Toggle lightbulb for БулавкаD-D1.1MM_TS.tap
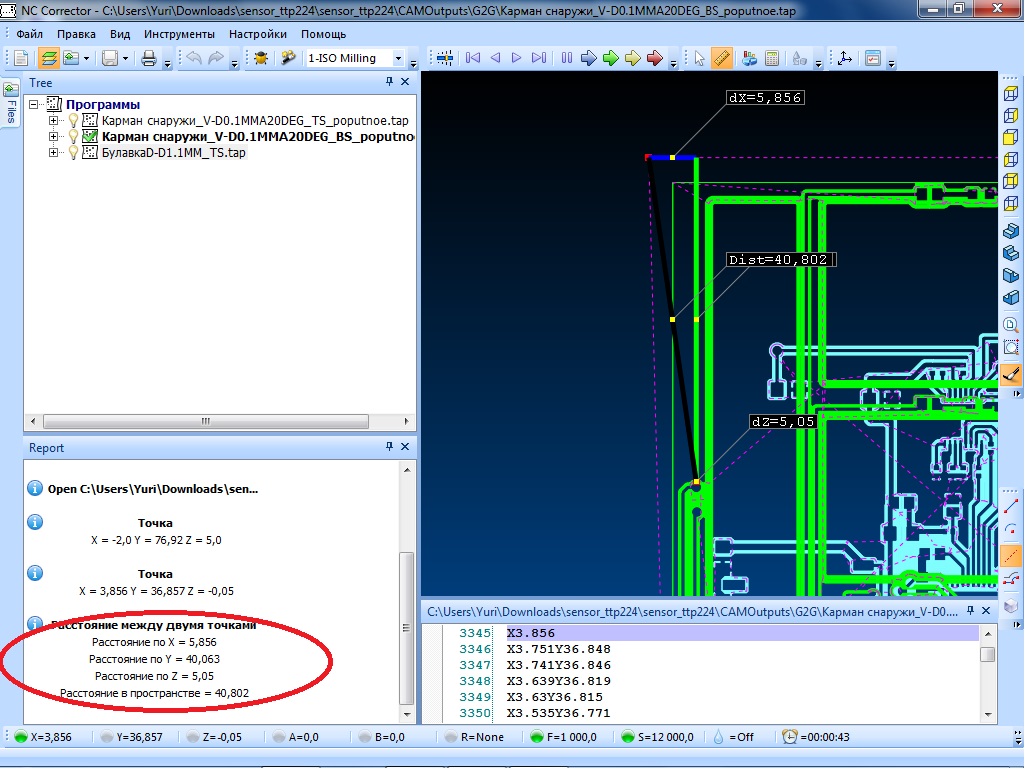This screenshot has width=1032, height=774. 72,153
